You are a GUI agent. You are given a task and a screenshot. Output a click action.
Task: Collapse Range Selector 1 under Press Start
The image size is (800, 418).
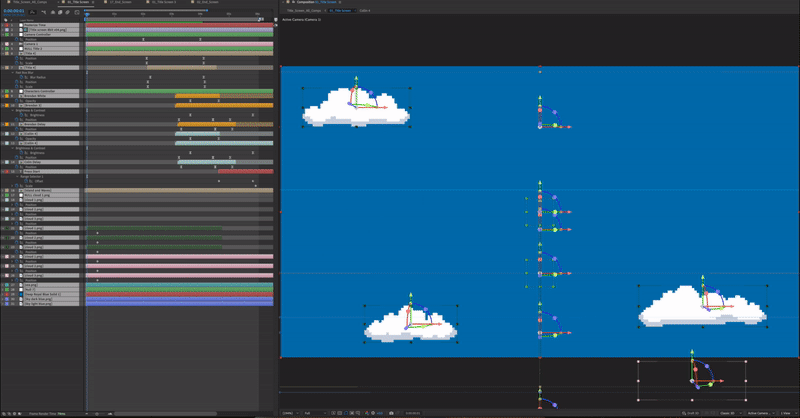coord(17,177)
